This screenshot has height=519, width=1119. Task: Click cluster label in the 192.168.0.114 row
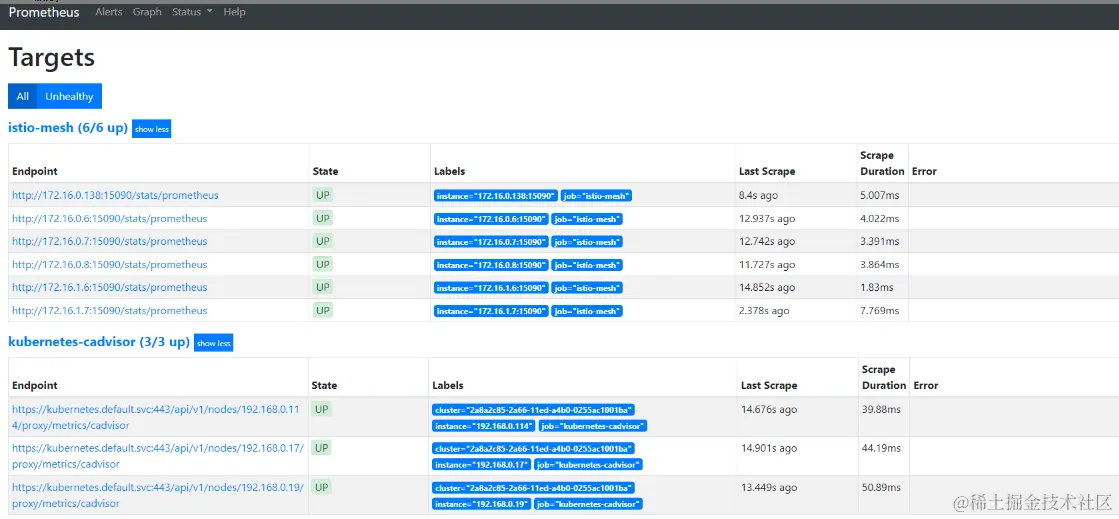[x=534, y=410]
